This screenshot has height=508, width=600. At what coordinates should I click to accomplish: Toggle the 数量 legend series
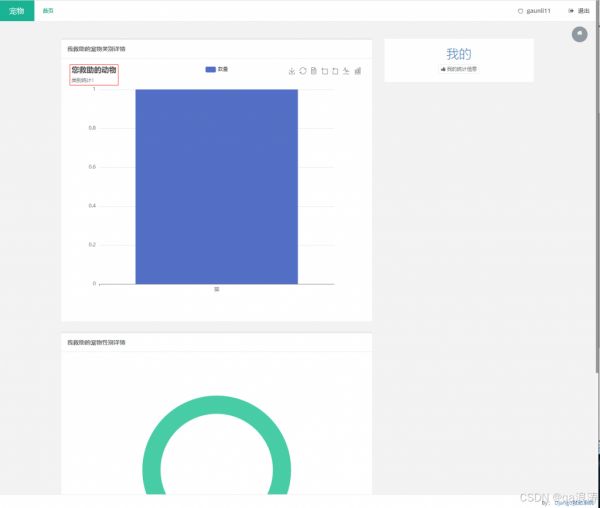[216, 69]
